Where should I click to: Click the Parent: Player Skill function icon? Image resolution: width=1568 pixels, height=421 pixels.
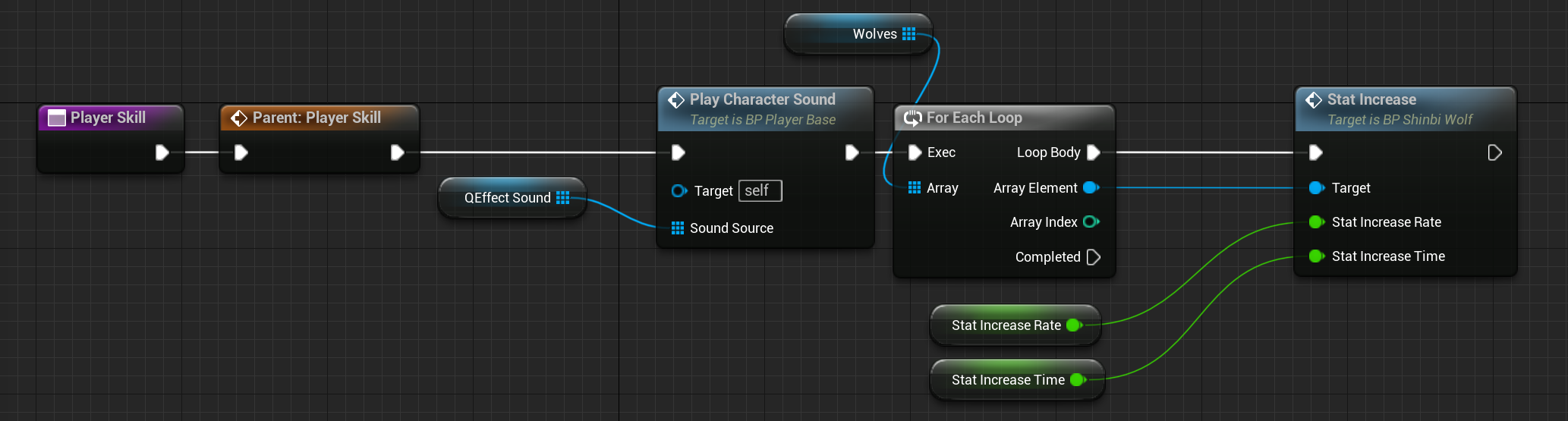pyautogui.click(x=239, y=118)
